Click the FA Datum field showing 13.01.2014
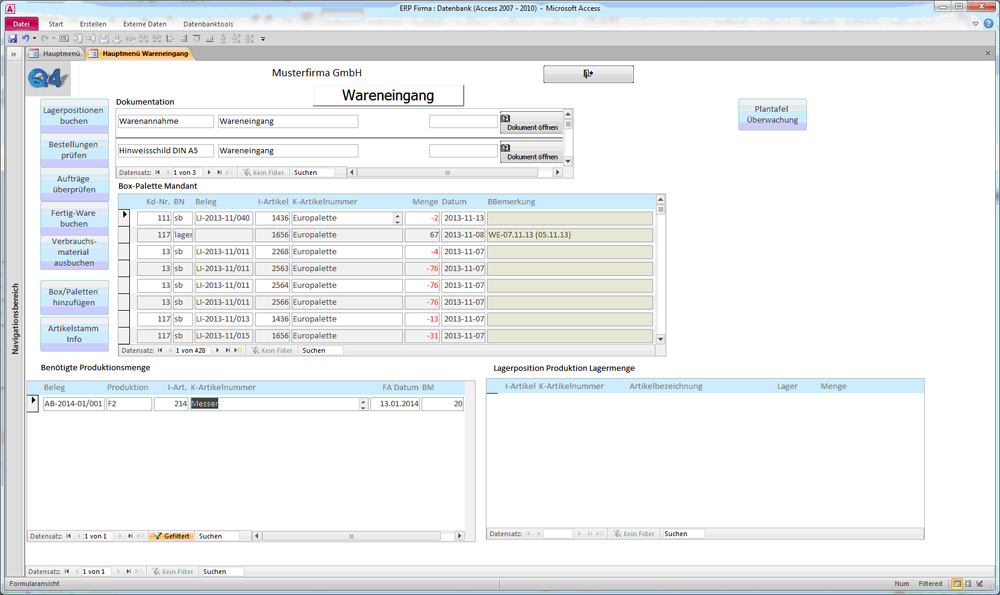The image size is (1000, 595). [395, 404]
